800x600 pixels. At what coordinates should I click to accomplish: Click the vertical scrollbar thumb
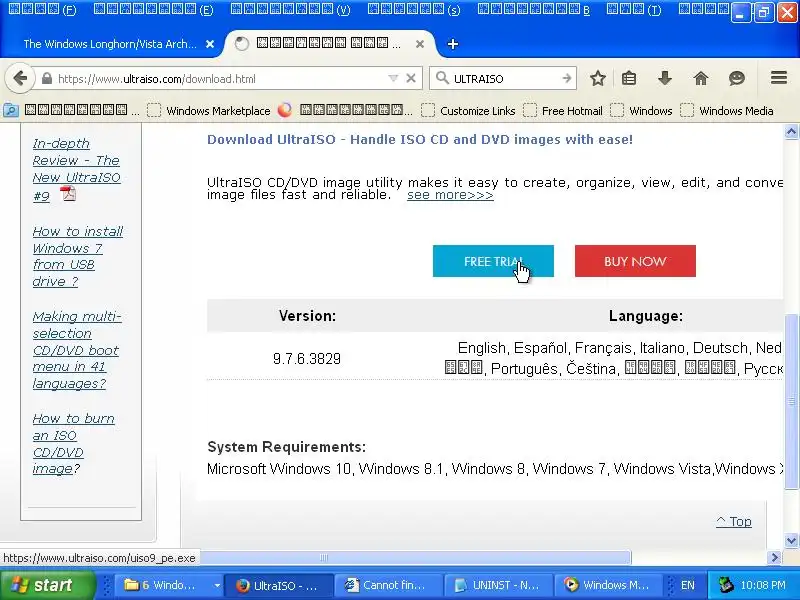tap(791, 402)
